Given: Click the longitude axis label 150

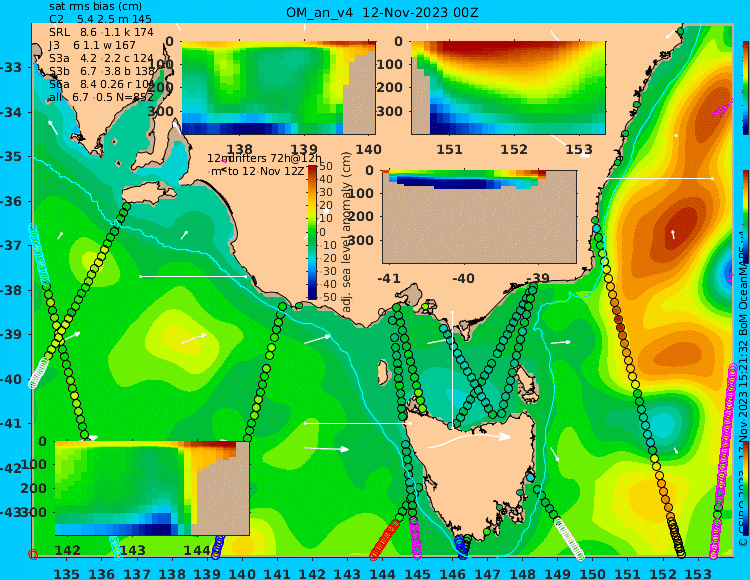Looking at the screenshot, I should click(x=592, y=573).
